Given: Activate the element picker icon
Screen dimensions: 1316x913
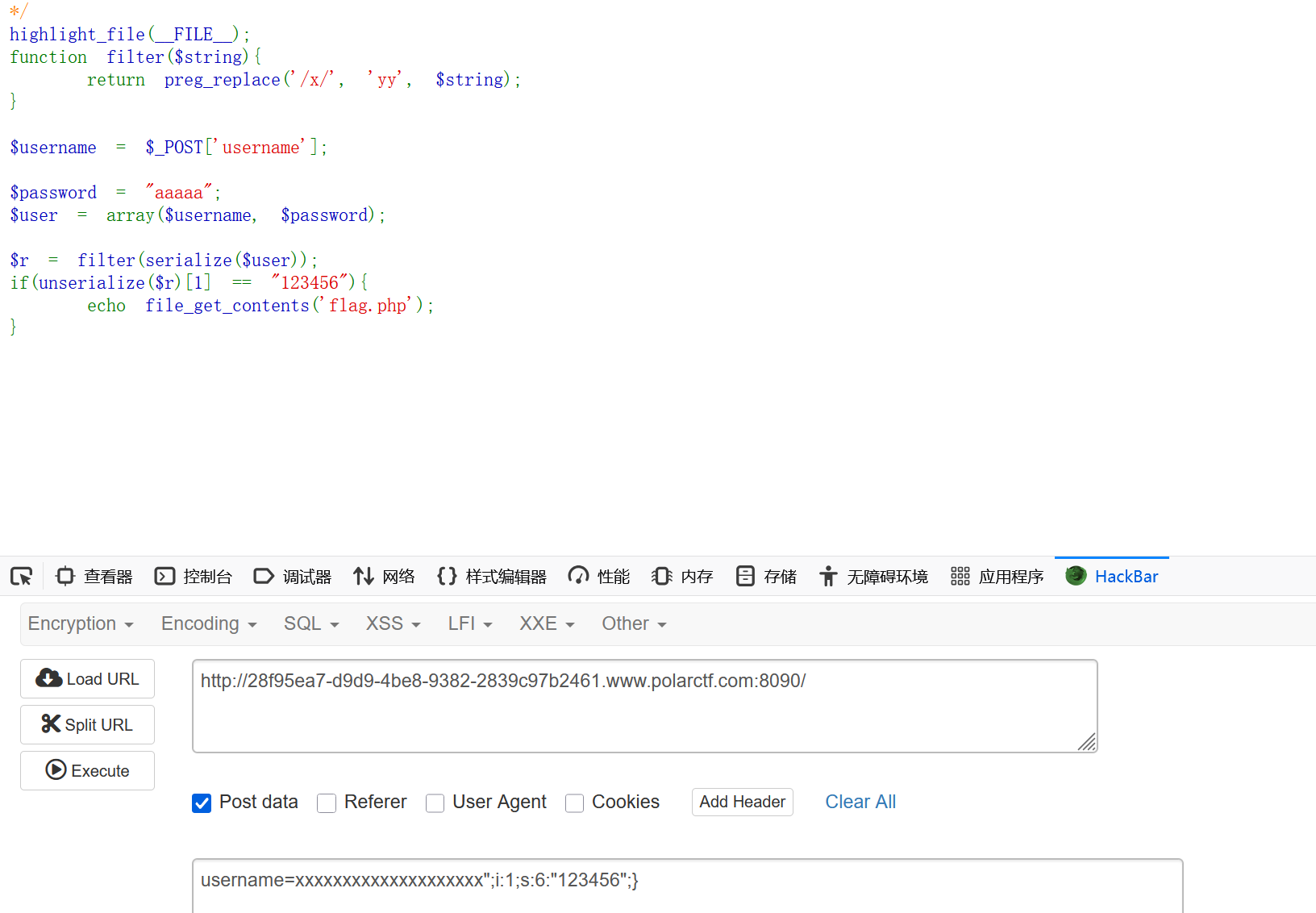Looking at the screenshot, I should pyautogui.click(x=21, y=576).
